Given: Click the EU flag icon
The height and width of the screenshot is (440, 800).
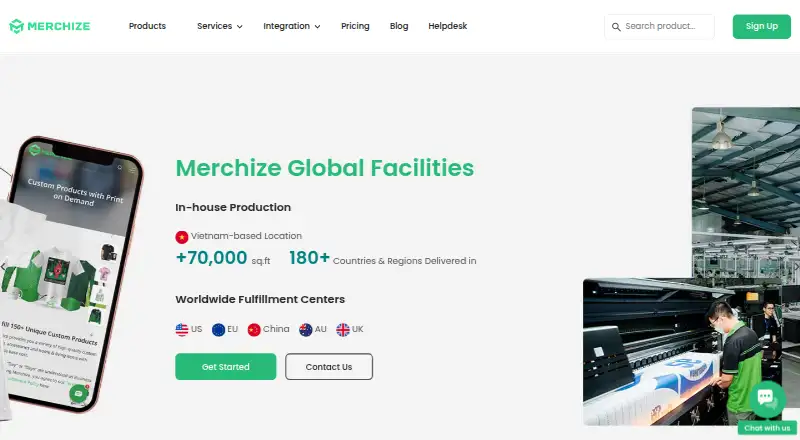Looking at the screenshot, I should click(x=218, y=330).
